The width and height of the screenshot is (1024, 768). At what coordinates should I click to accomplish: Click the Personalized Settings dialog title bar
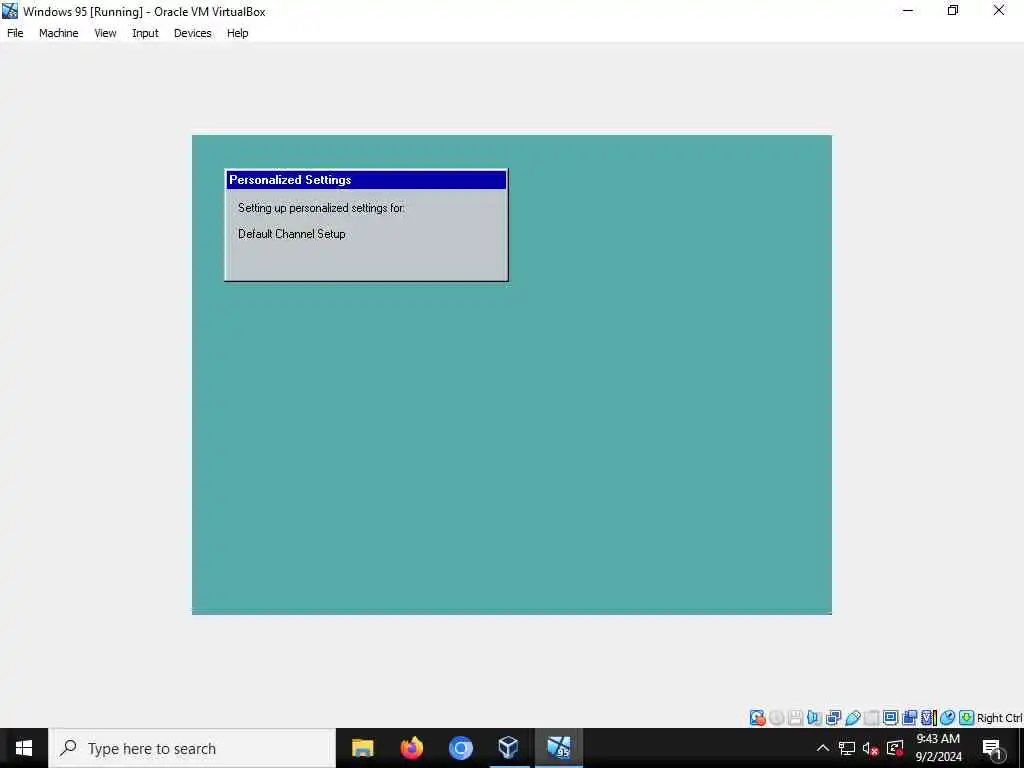pos(366,180)
